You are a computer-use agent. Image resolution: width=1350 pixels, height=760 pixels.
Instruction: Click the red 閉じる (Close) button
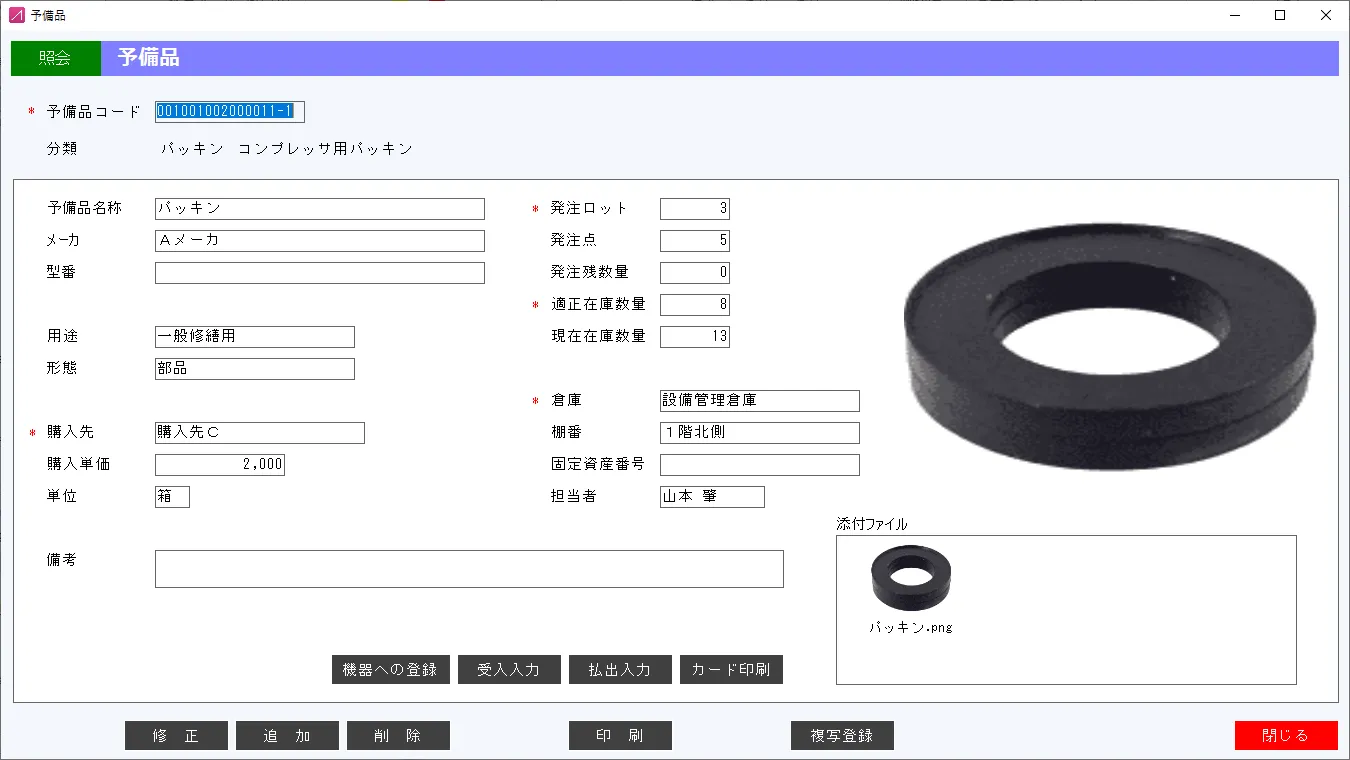click(x=1285, y=735)
